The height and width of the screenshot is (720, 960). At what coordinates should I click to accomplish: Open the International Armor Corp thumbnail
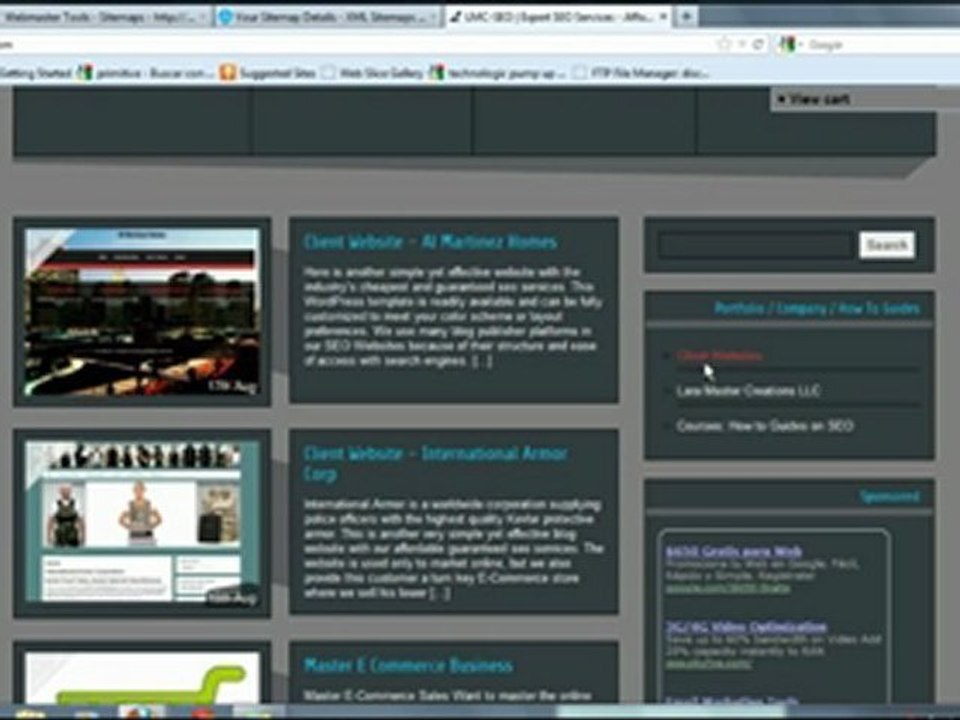click(142, 522)
